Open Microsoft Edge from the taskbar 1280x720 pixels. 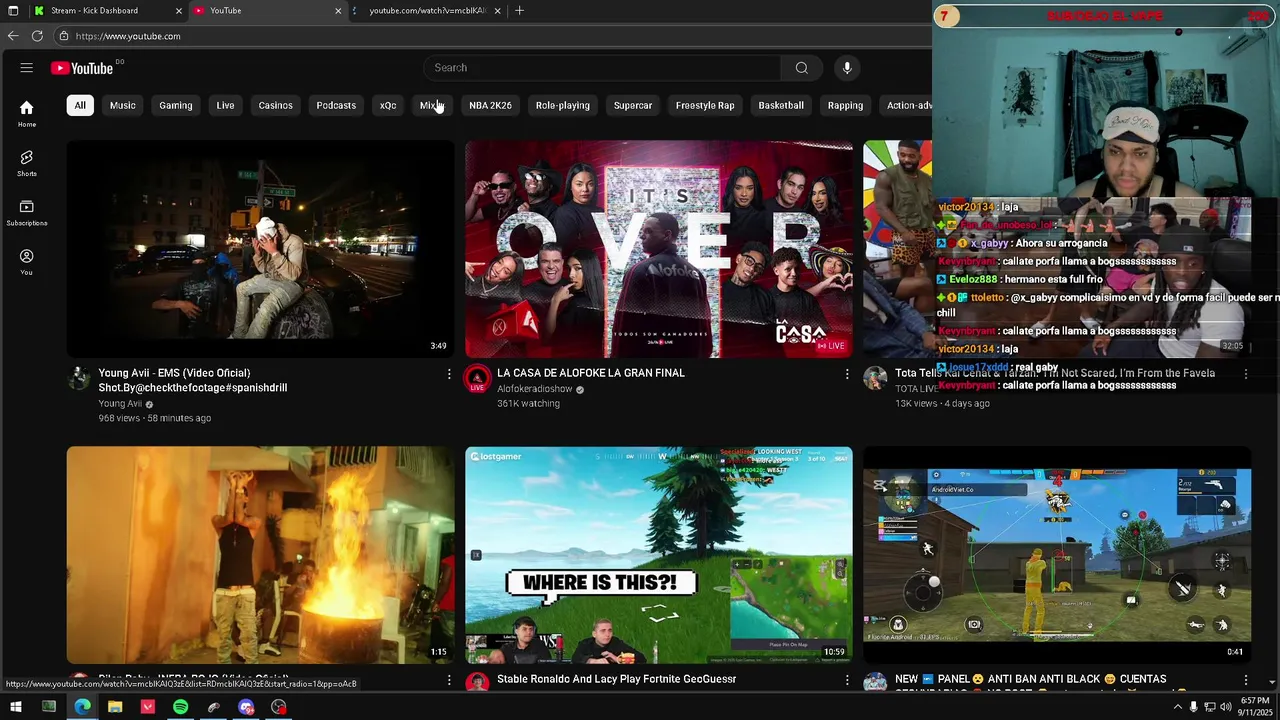(x=82, y=707)
